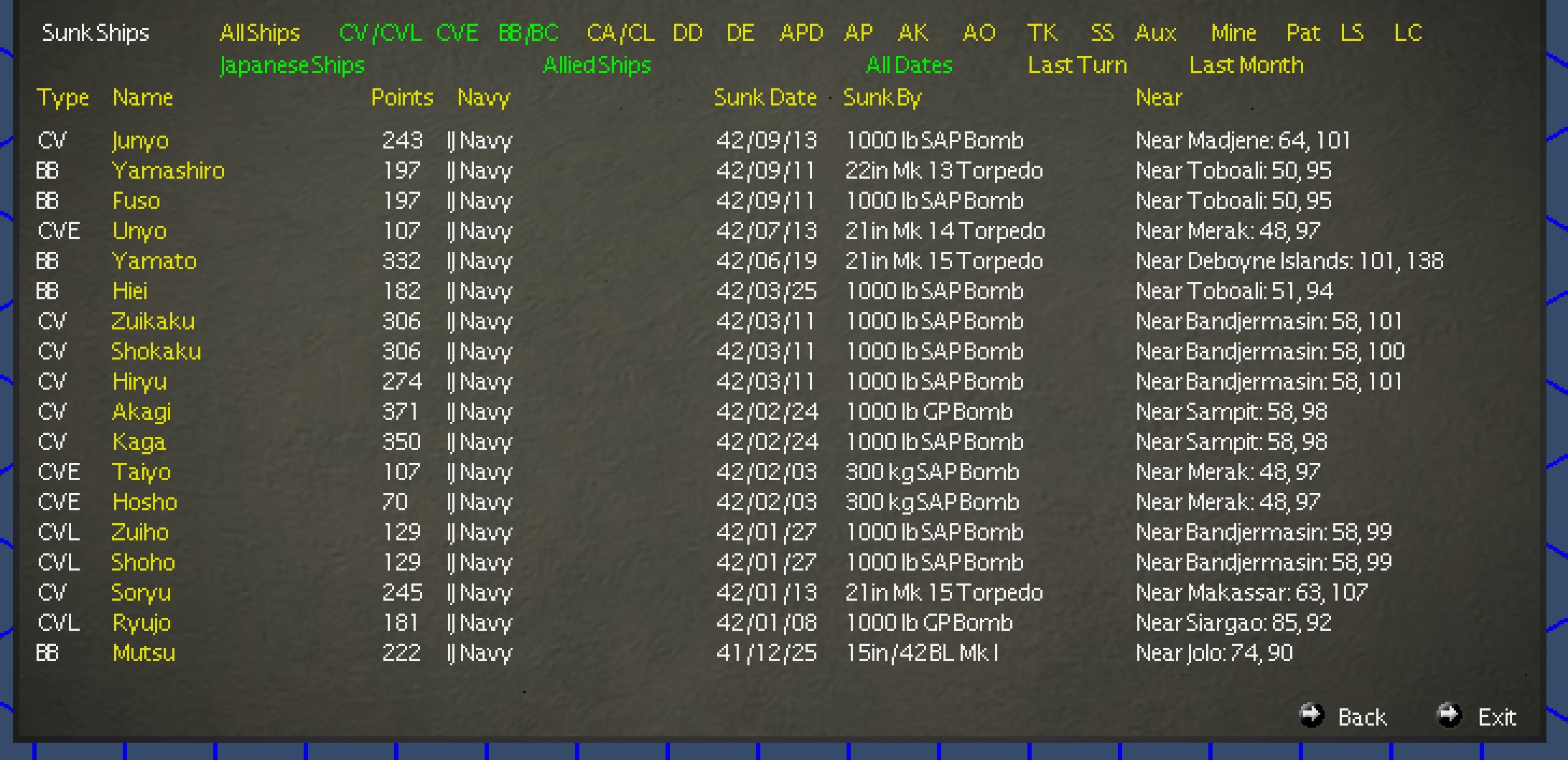Select the carrier Akagi
The height and width of the screenshot is (760, 1568).
click(141, 411)
